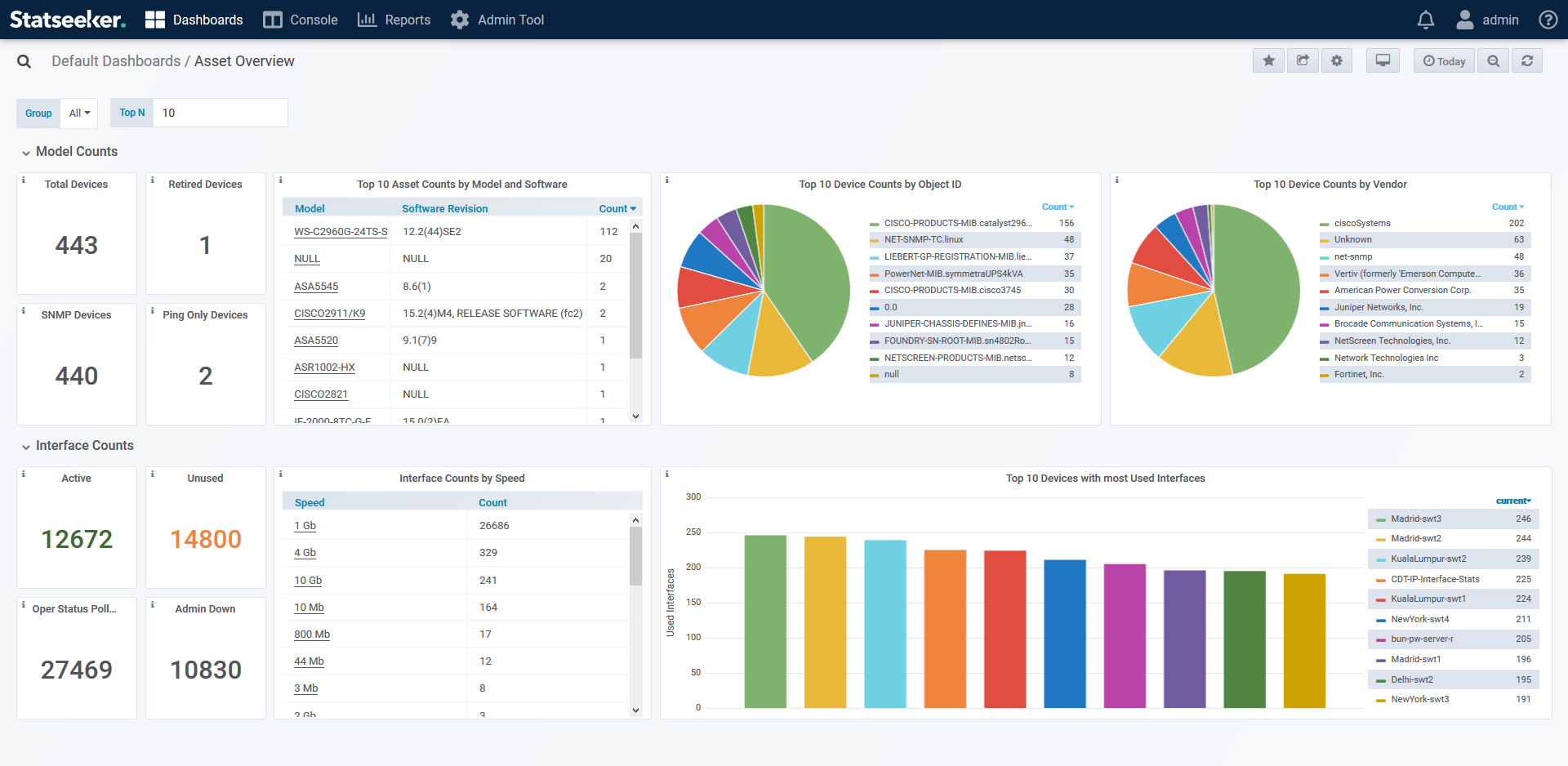
Task: Click scrollbar thumb in speed table
Action: point(635,556)
